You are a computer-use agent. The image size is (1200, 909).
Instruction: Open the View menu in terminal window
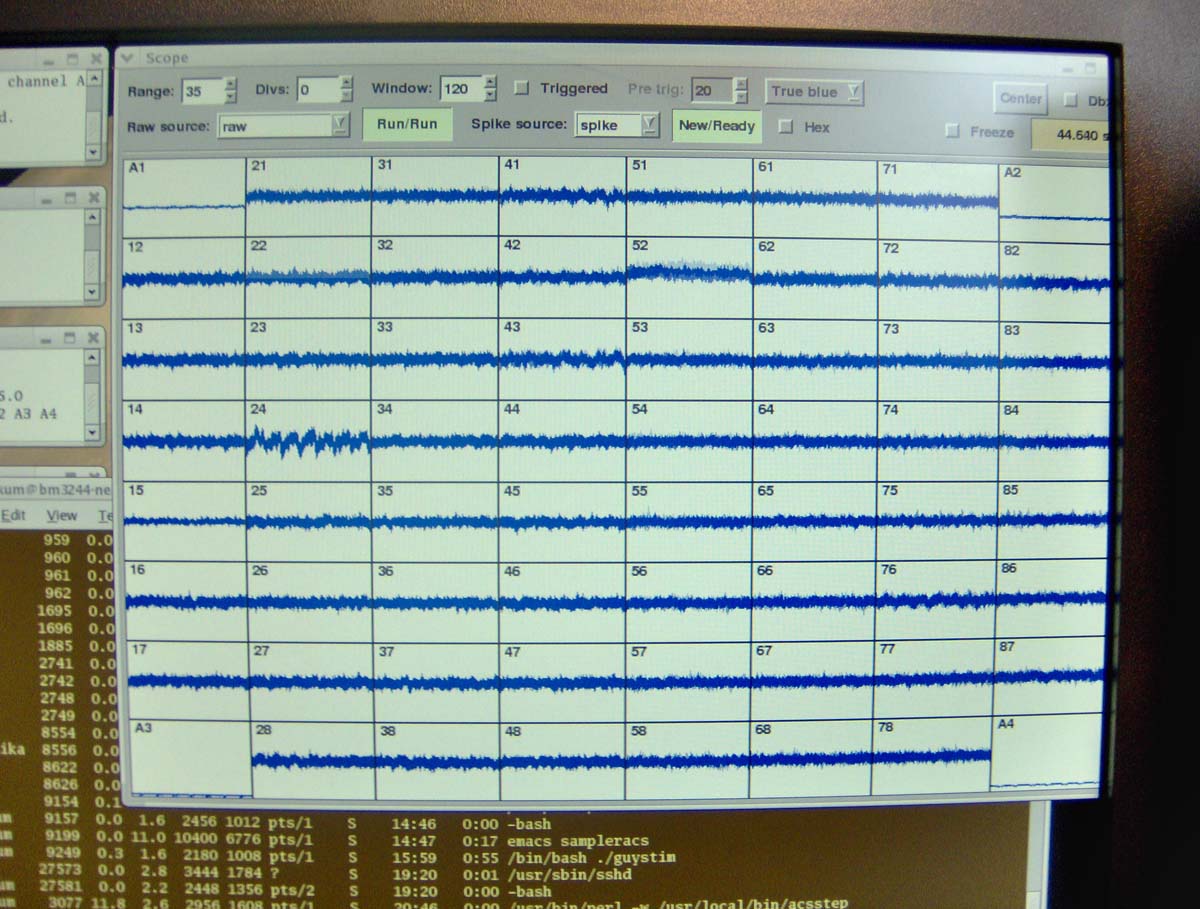61,515
